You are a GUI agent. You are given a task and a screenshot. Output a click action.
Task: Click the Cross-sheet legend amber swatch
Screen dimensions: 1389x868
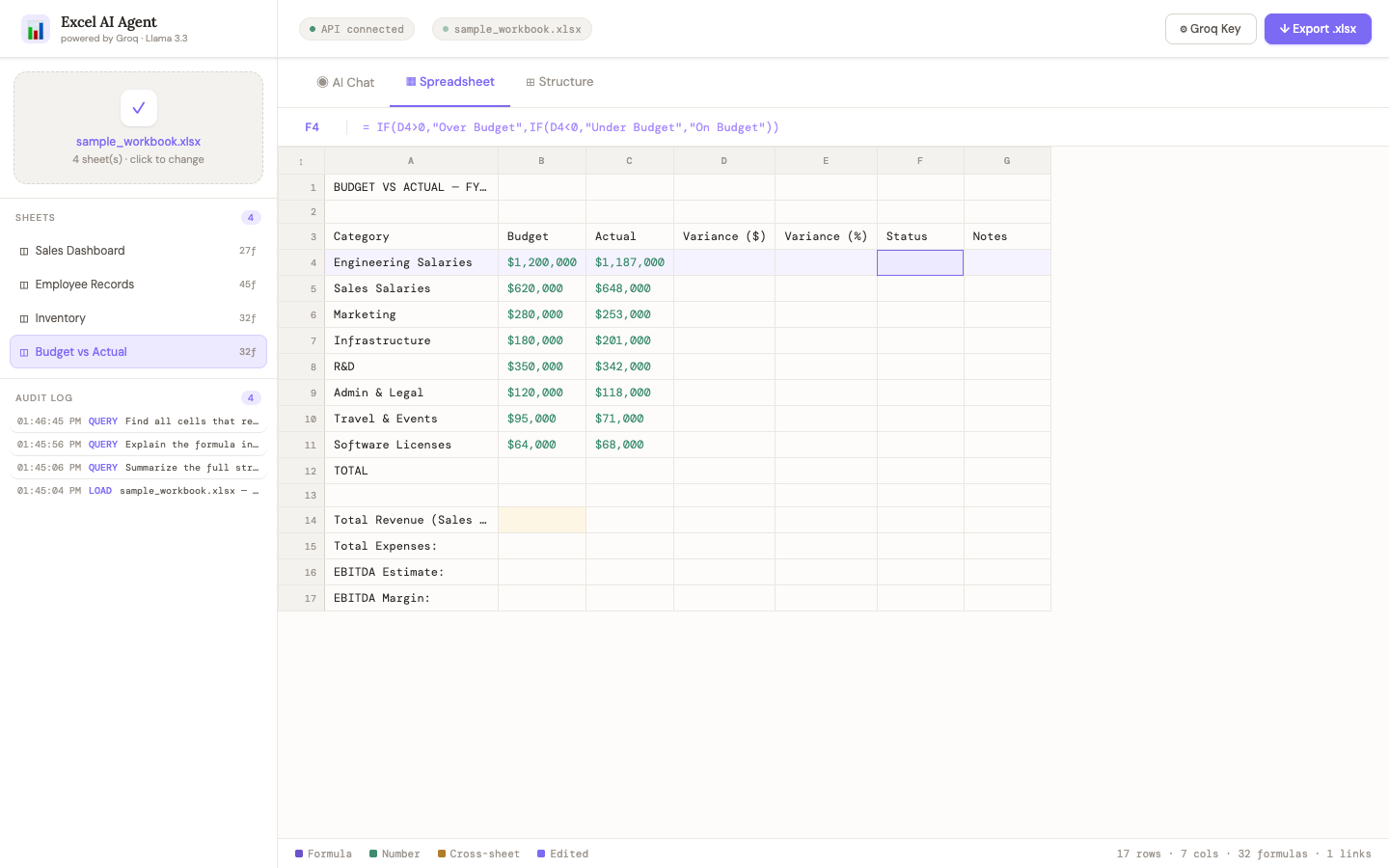click(x=442, y=854)
